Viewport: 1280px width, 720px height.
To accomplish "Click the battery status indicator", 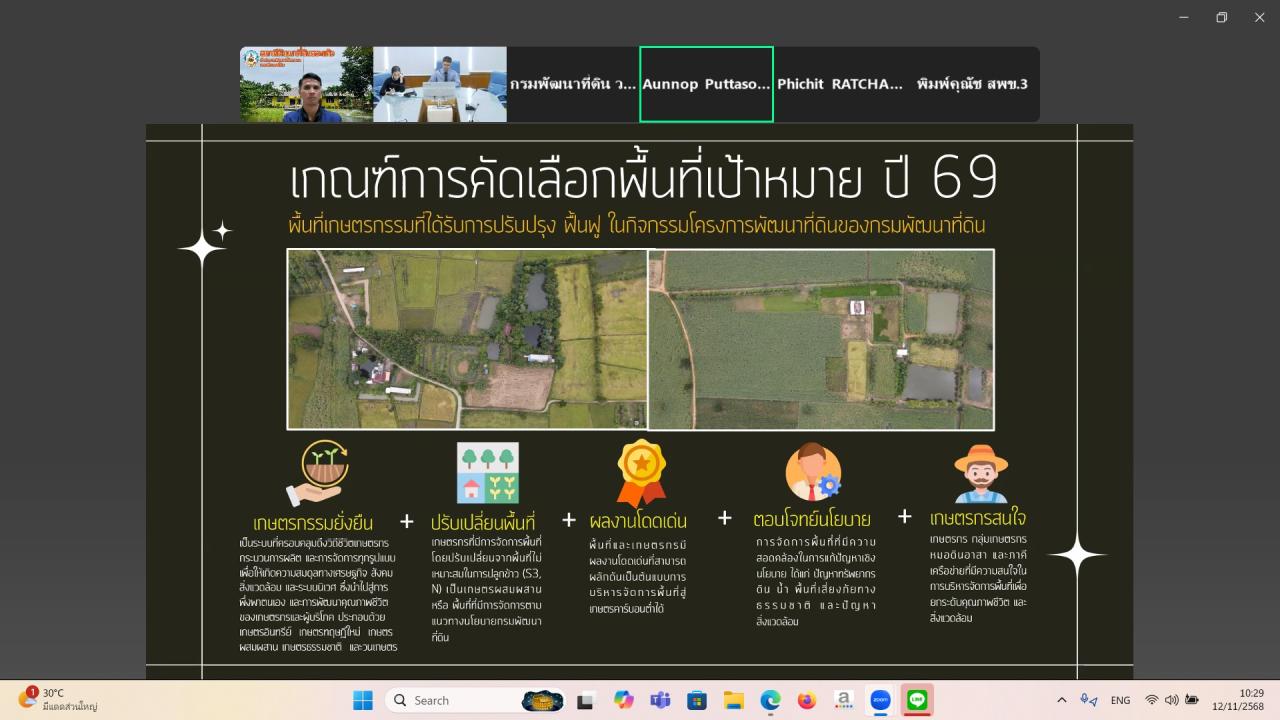I will click(1192, 700).
